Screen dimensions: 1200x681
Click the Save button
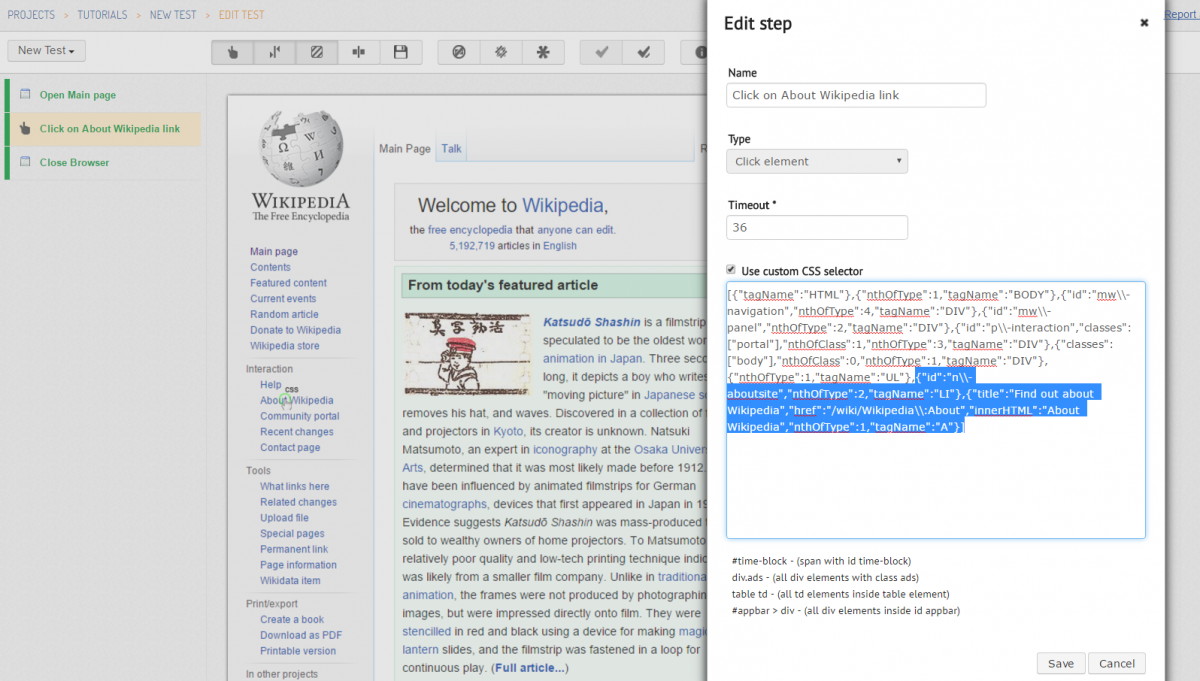click(x=1061, y=663)
